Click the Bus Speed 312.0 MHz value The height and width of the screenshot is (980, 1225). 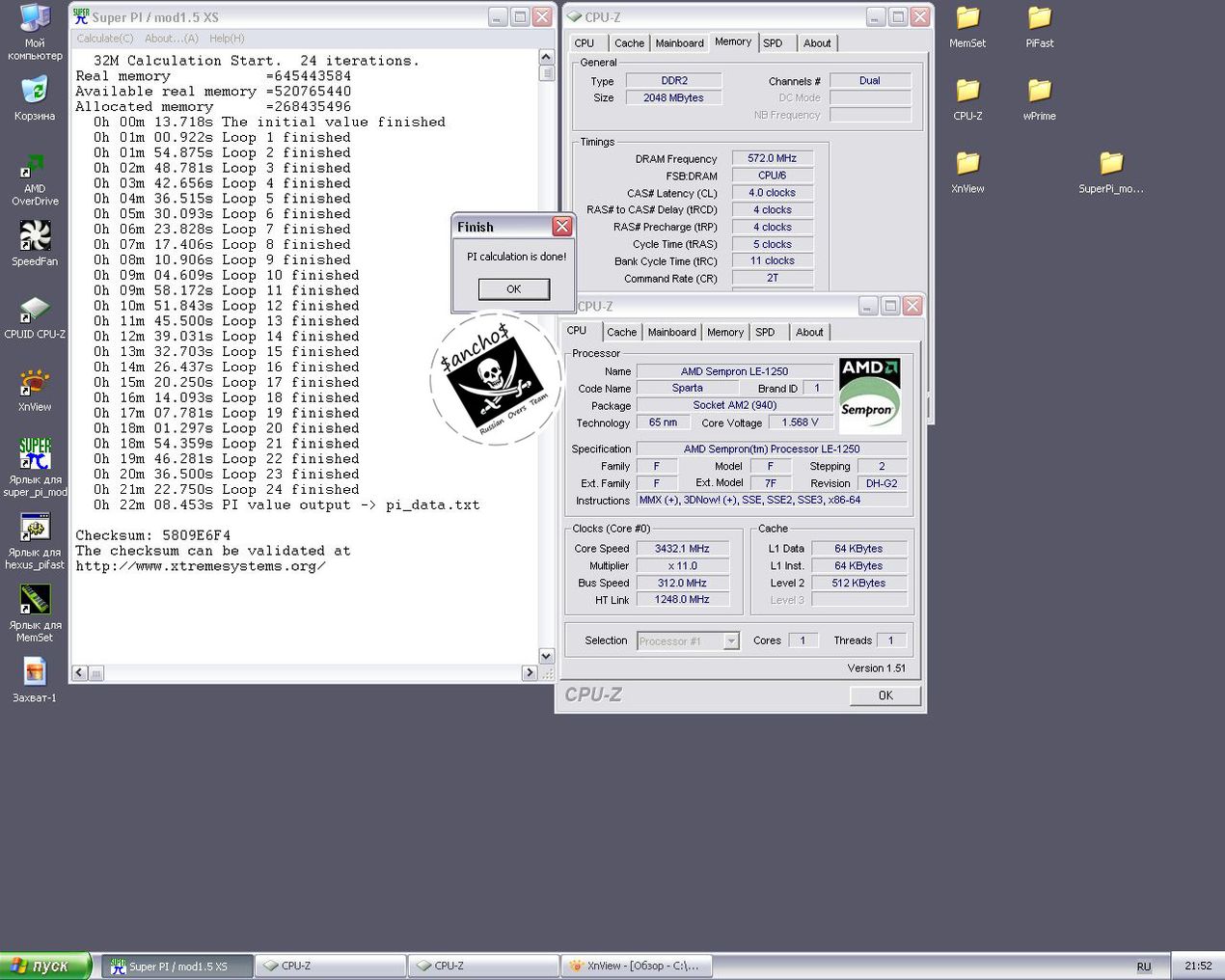(x=683, y=583)
